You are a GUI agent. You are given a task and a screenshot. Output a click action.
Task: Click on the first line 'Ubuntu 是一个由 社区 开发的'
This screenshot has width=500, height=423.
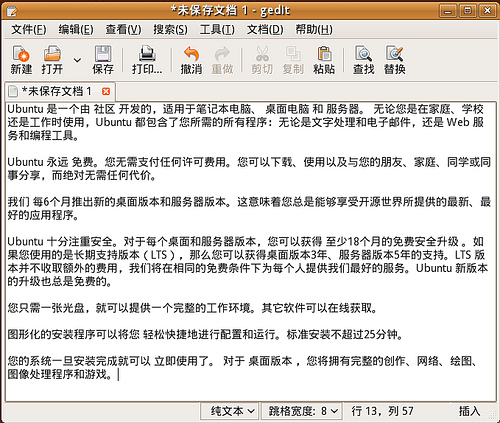245,109
